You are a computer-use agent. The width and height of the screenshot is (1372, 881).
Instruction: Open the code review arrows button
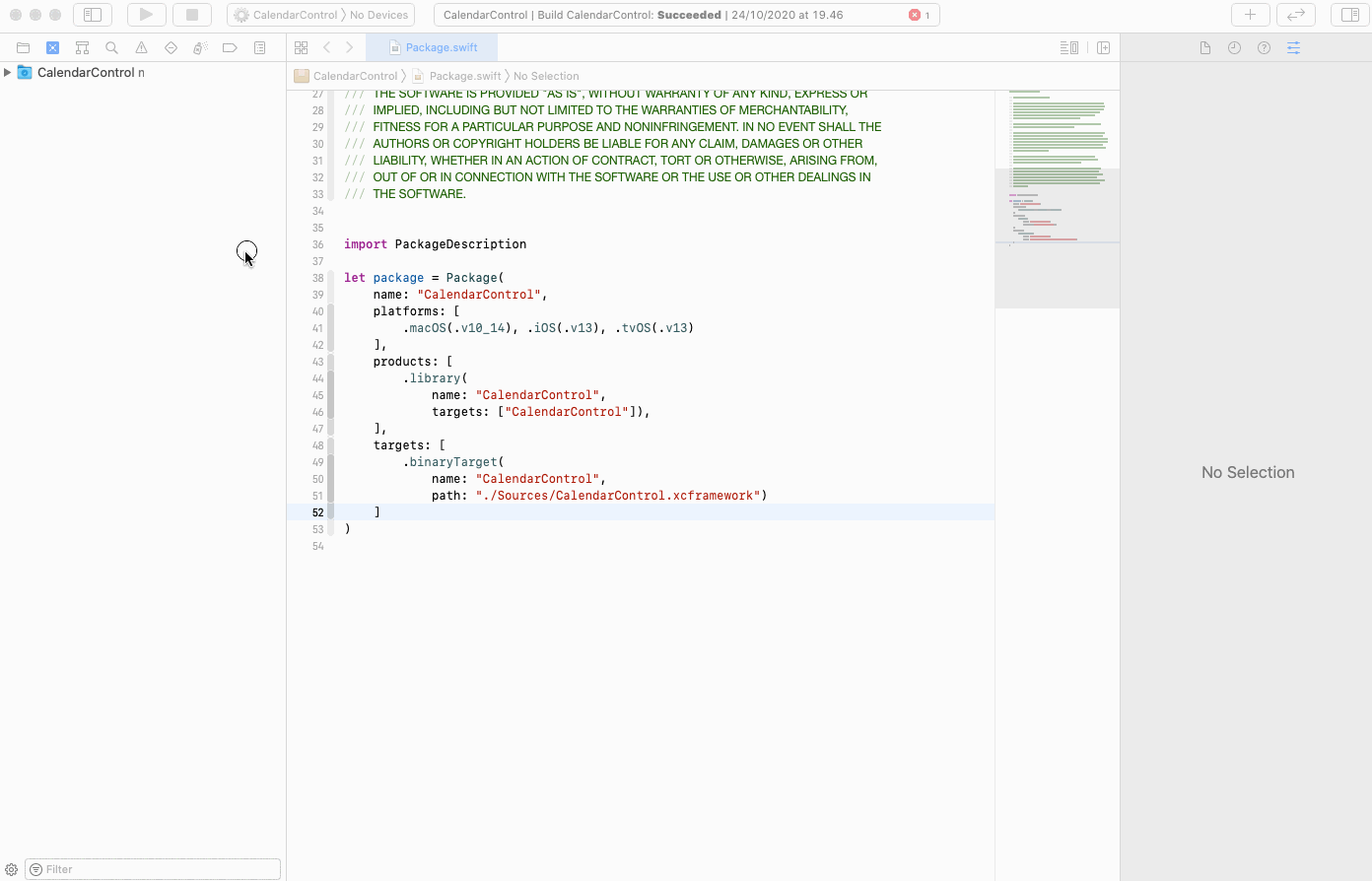point(1296,15)
